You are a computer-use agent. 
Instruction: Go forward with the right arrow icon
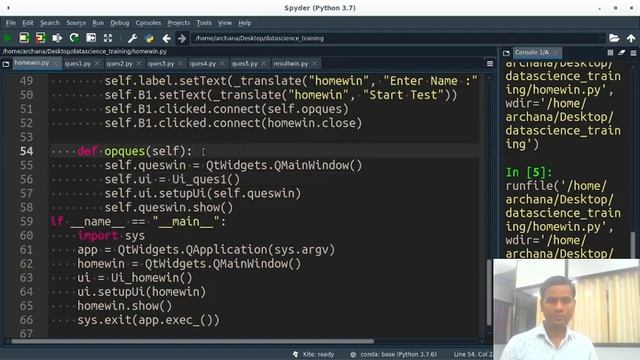[x=182, y=38]
